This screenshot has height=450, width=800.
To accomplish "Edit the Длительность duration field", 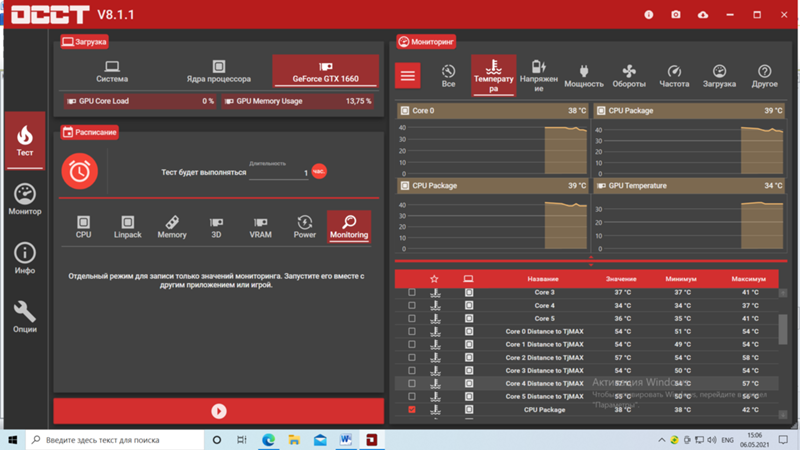I will point(279,173).
